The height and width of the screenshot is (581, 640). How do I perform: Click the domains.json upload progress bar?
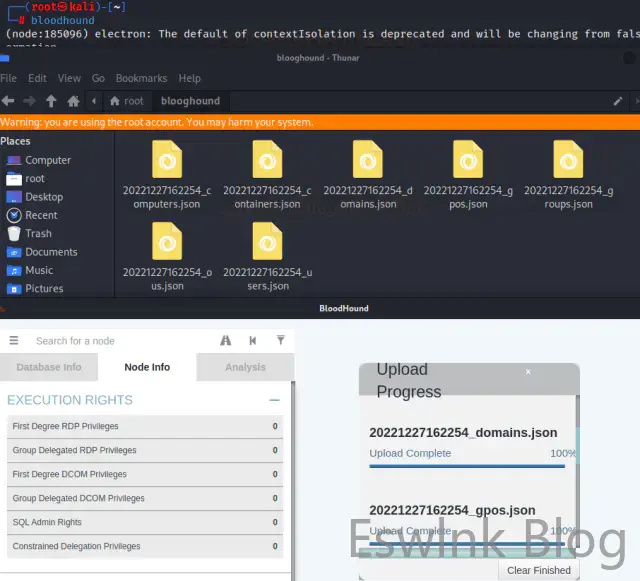(467, 466)
